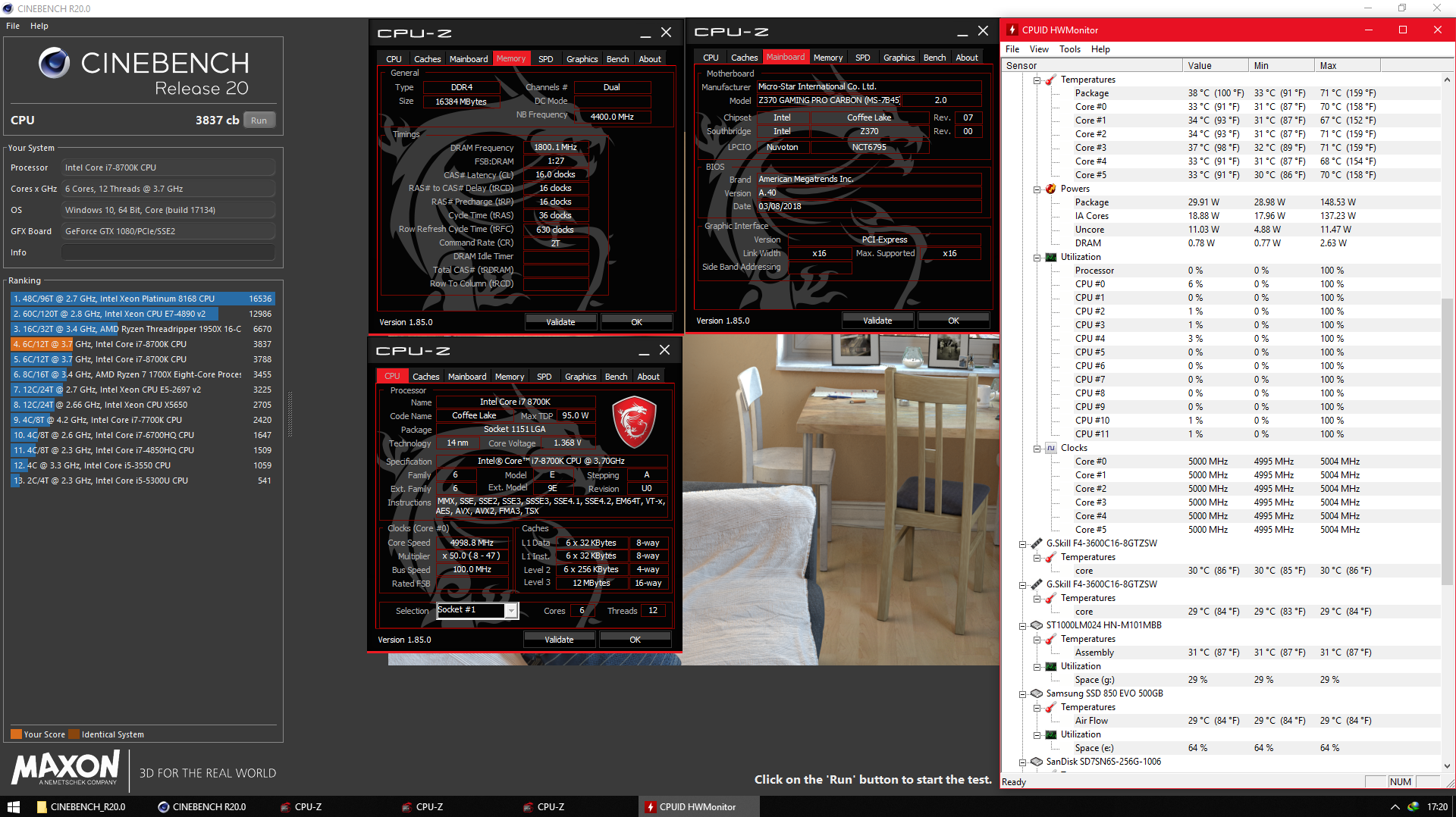This screenshot has width=1456, height=817.
Task: Click the Internet Download Manager tray icon
Action: [x=1413, y=807]
